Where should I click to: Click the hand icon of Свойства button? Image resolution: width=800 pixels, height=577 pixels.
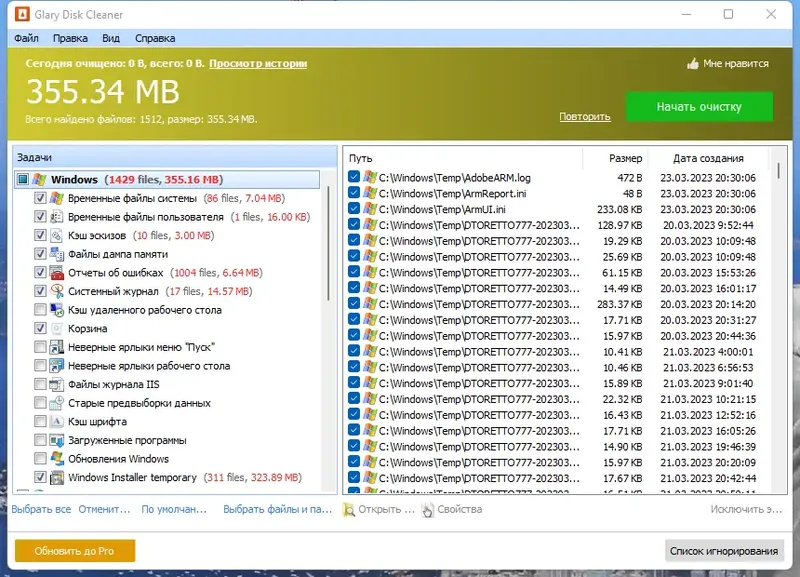pyautogui.click(x=428, y=510)
